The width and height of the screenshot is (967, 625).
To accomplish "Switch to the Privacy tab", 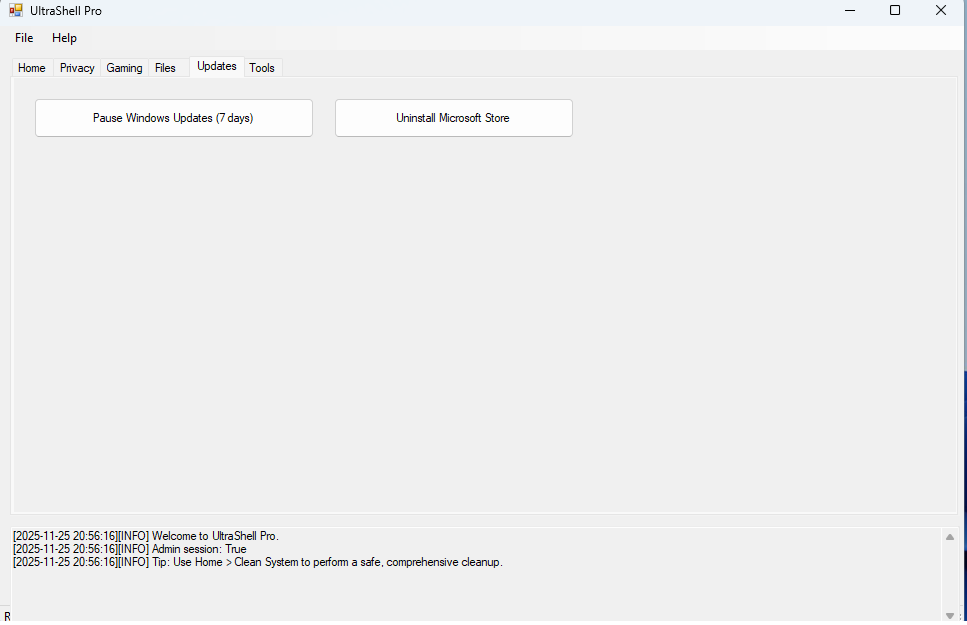I will click(77, 68).
